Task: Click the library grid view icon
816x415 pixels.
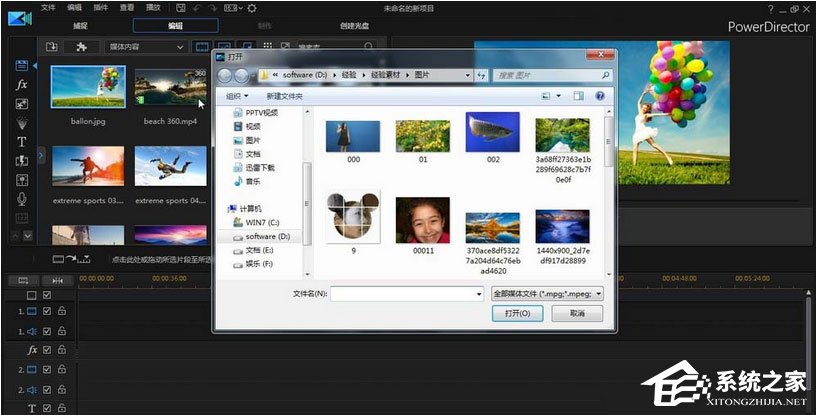Action: coord(267,46)
